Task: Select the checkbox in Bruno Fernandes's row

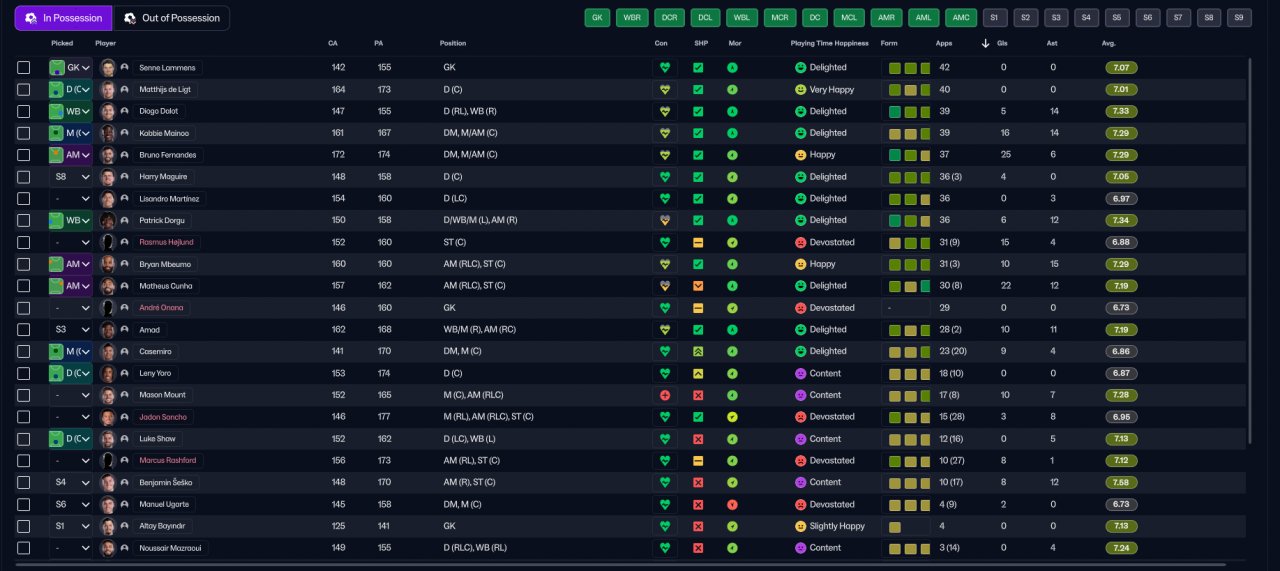Action: click(24, 155)
